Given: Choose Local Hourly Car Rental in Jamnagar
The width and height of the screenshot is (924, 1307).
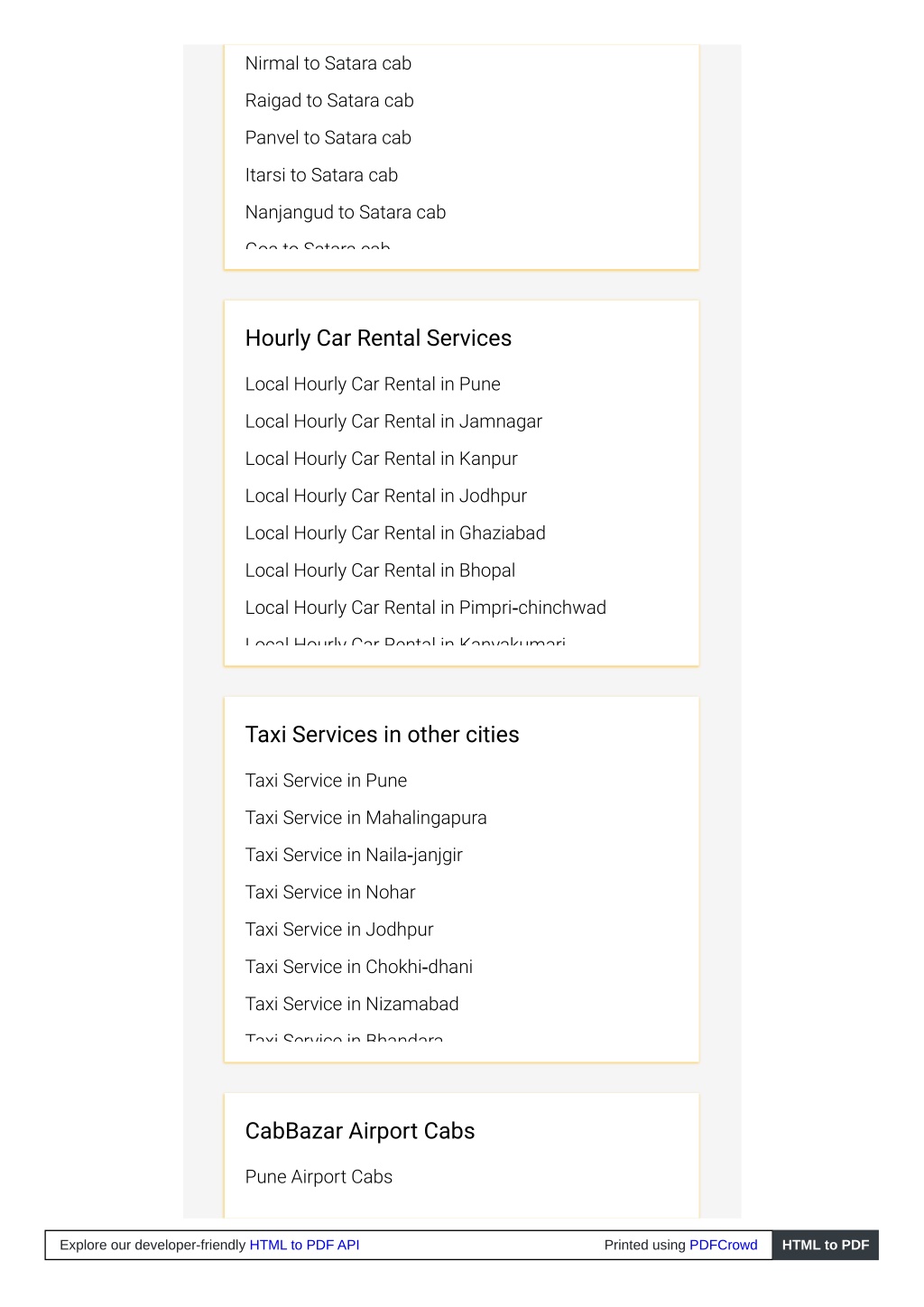Looking at the screenshot, I should [x=393, y=422].
